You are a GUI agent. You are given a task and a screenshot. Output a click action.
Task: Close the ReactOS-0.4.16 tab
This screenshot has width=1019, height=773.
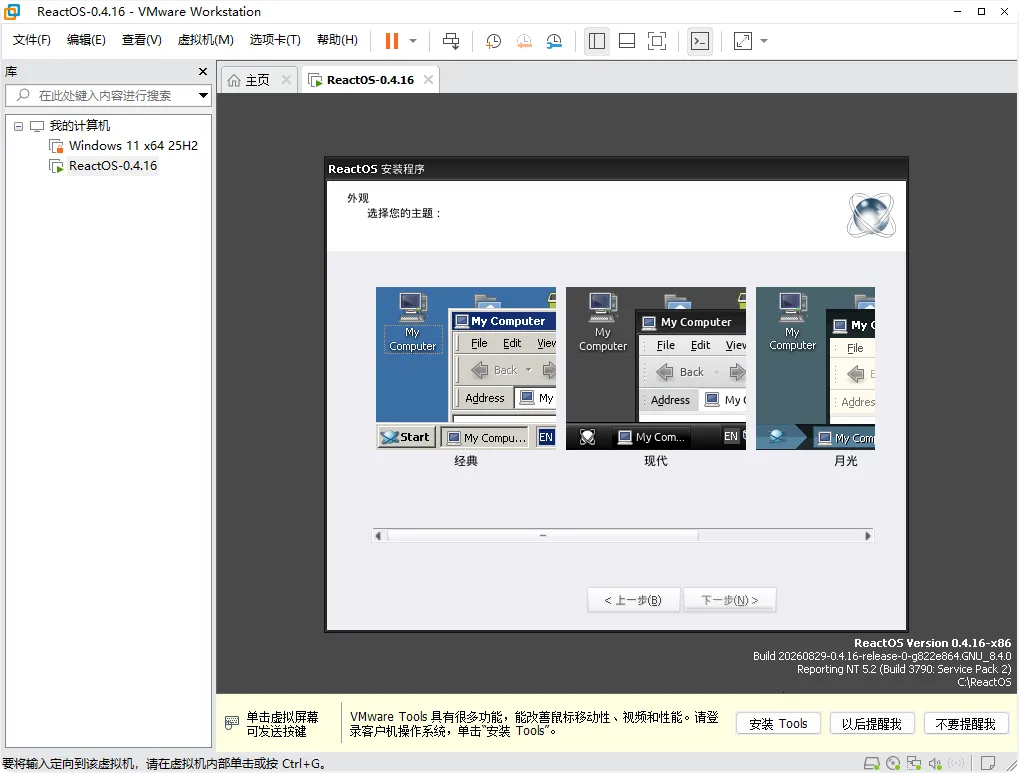(x=428, y=79)
